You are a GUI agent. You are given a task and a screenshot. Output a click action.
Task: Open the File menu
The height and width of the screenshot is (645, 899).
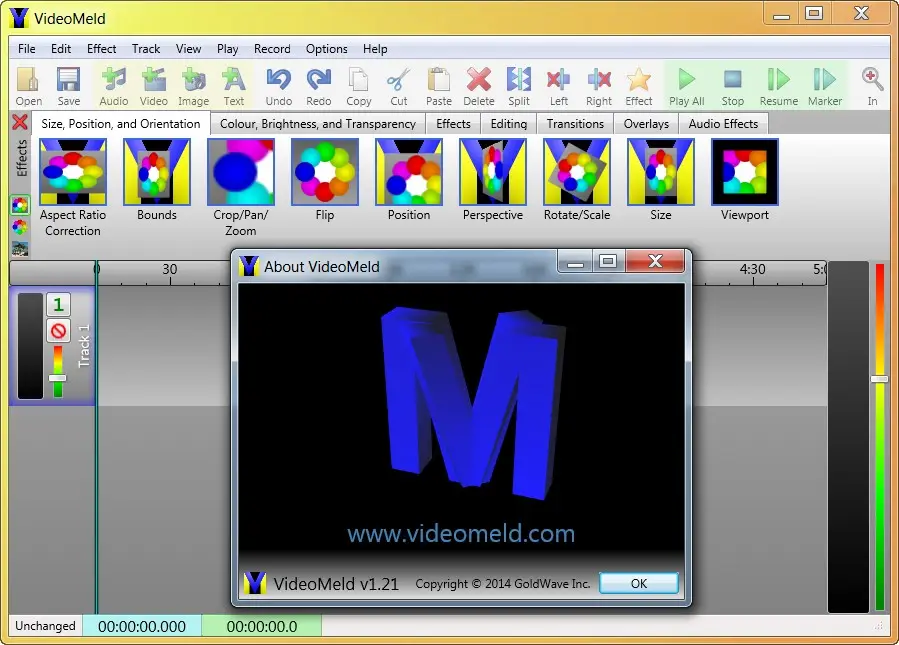coord(26,49)
